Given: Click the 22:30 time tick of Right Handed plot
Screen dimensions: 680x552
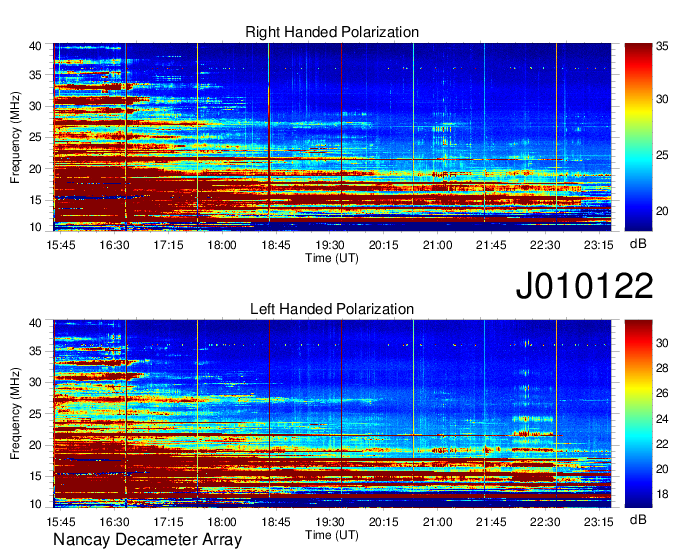Looking at the screenshot, I should click(x=545, y=245).
